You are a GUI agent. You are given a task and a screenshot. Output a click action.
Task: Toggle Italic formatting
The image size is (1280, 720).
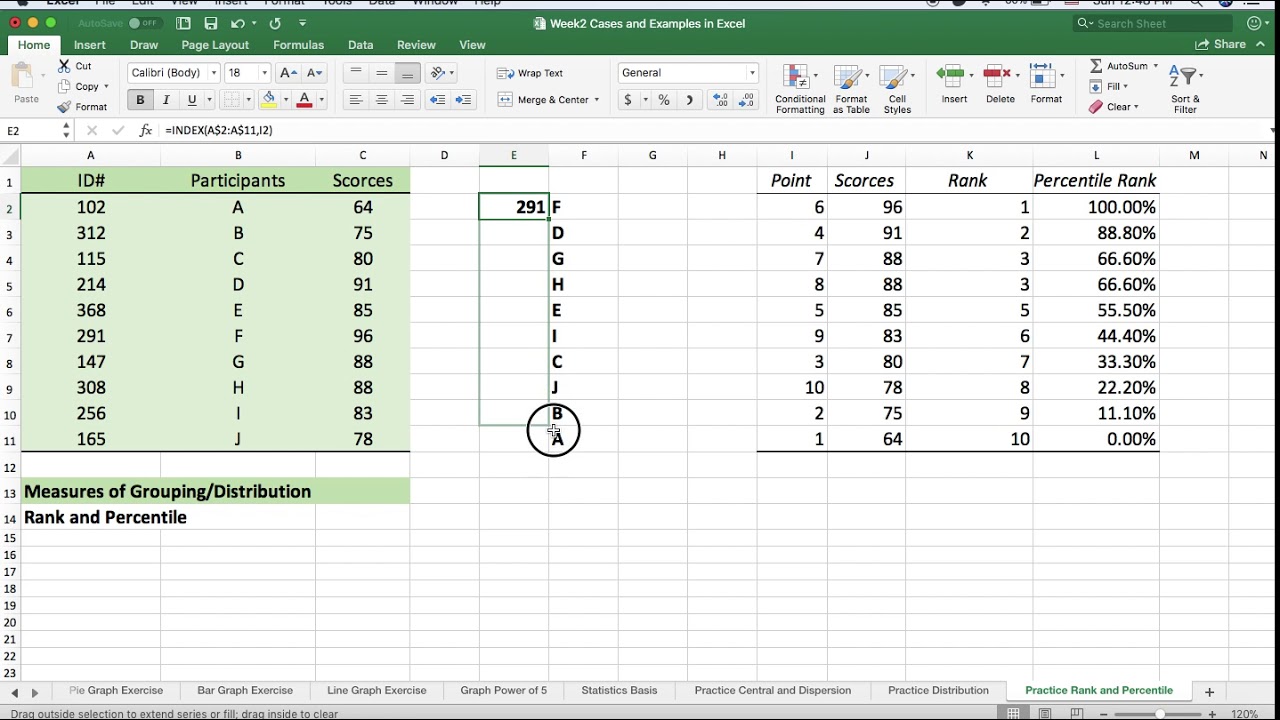[166, 100]
